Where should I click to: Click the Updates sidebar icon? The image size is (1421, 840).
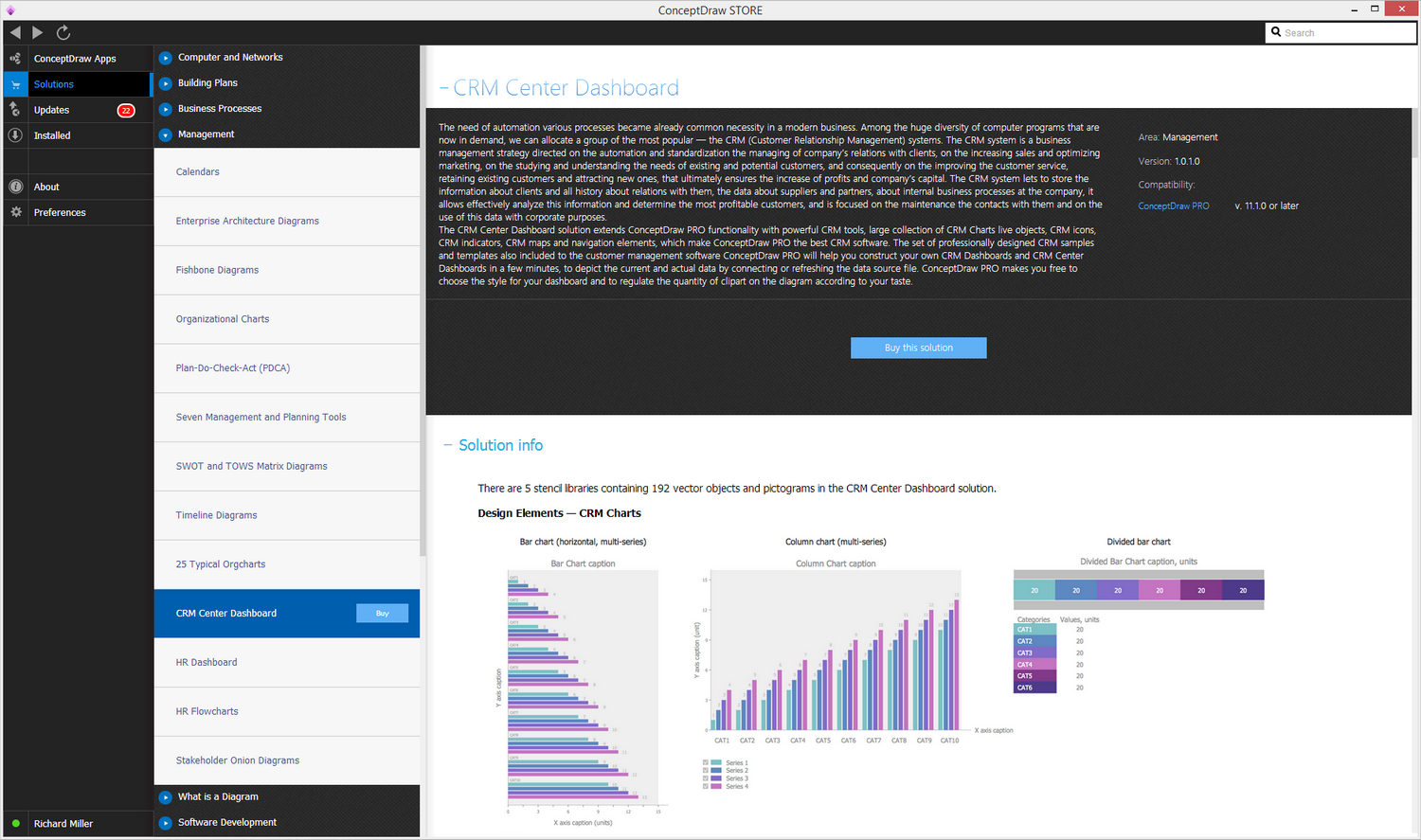coord(15,110)
